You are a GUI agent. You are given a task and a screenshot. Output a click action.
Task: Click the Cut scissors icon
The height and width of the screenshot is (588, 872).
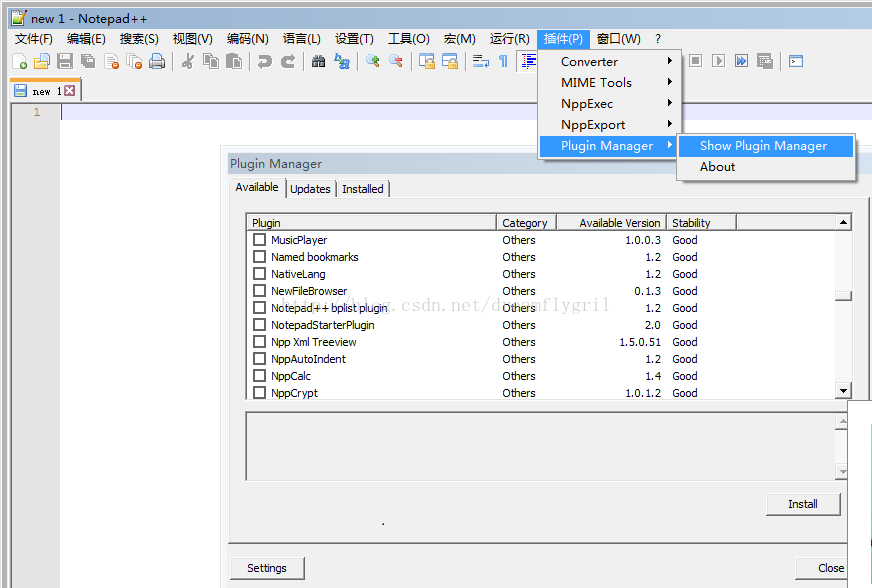coord(188,61)
